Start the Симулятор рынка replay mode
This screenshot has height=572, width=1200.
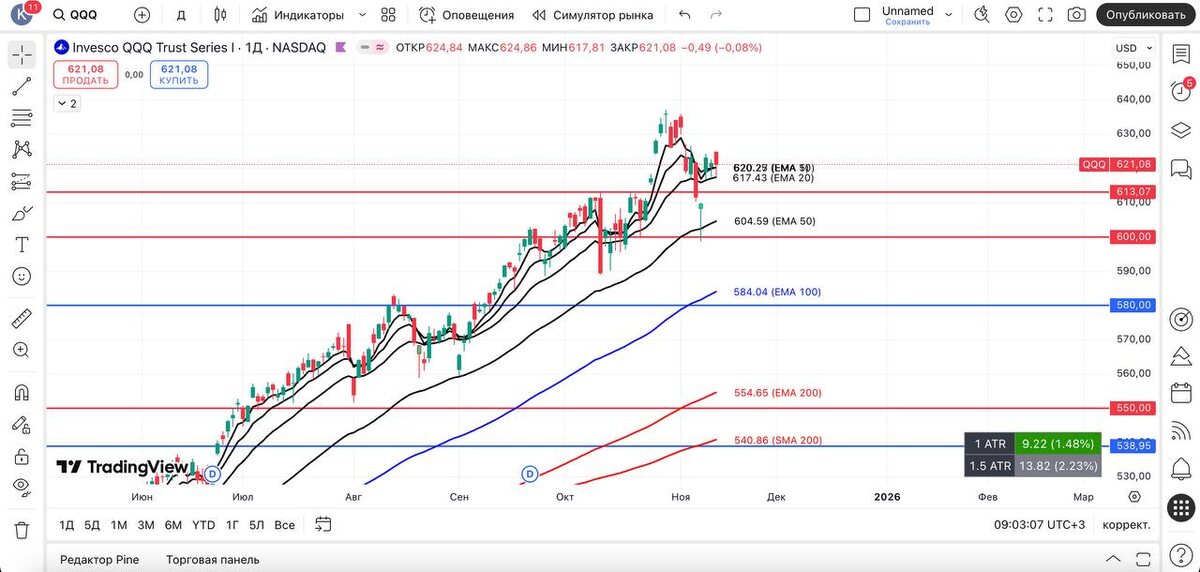pyautogui.click(x=593, y=15)
